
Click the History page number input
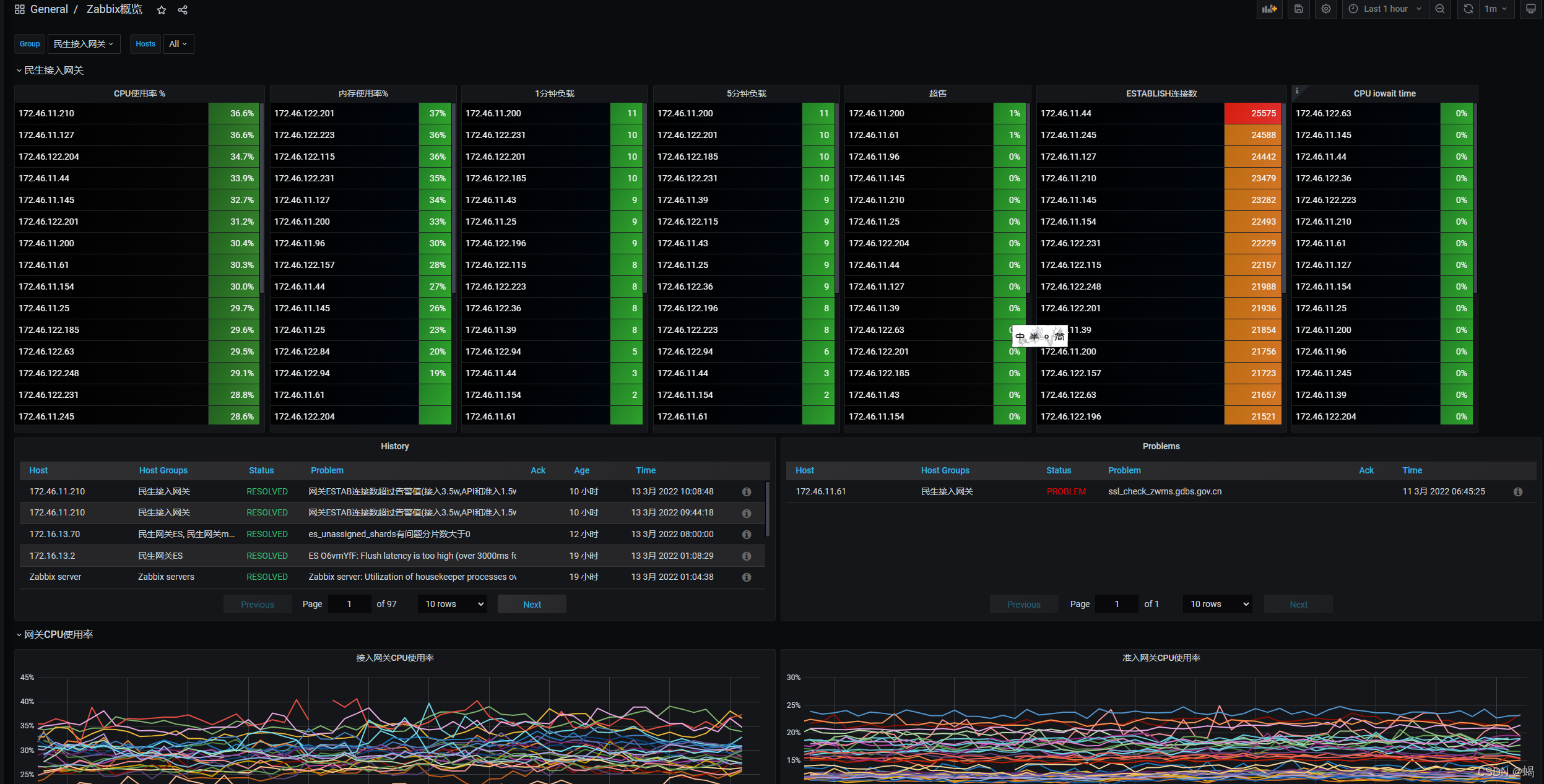click(349, 604)
